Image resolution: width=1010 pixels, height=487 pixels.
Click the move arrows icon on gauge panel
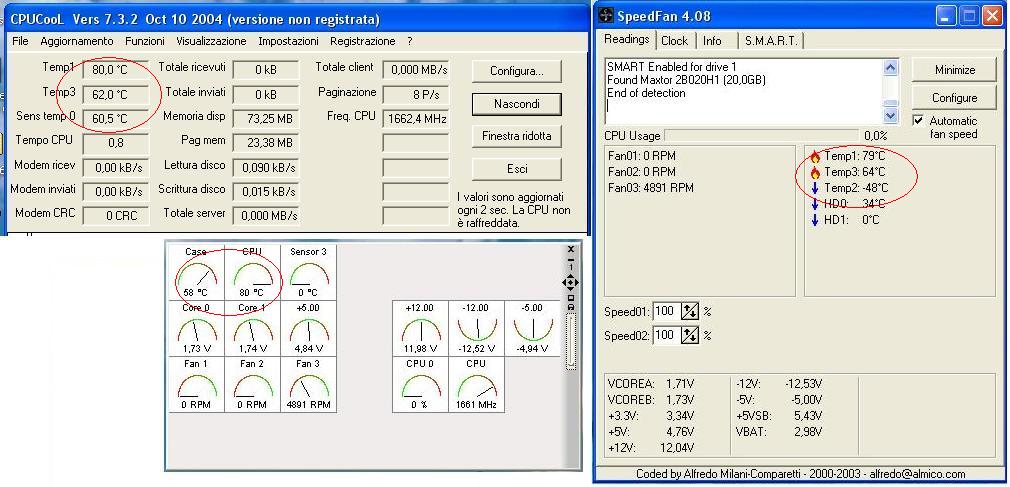coord(571,283)
